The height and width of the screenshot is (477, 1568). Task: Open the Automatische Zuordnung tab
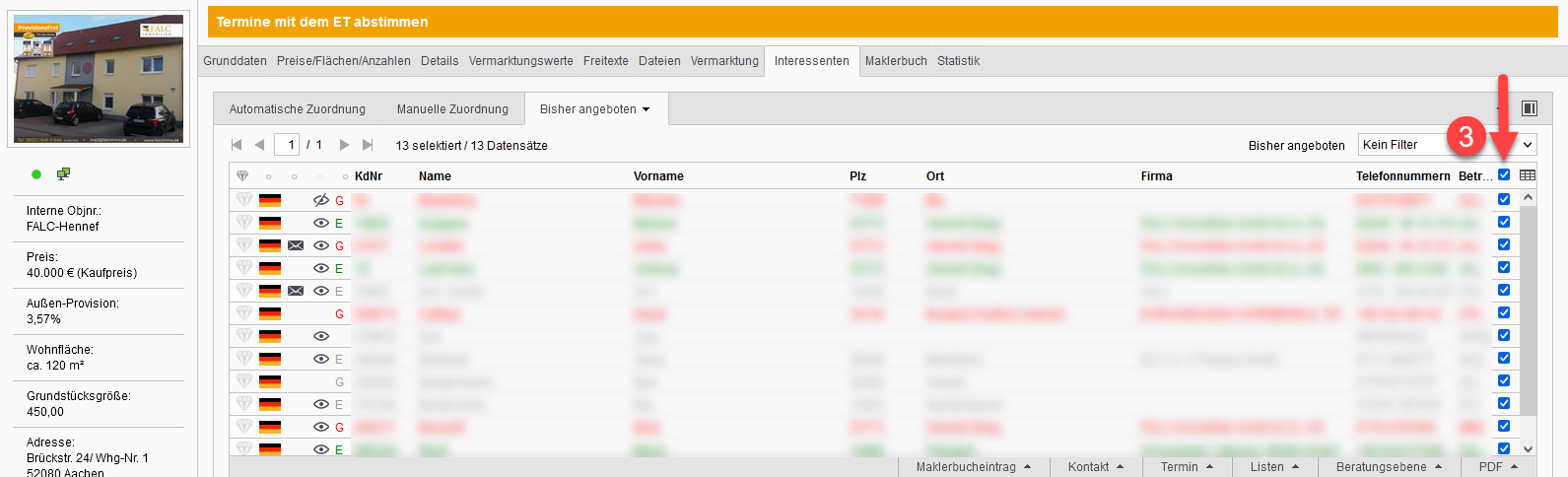pyautogui.click(x=297, y=109)
